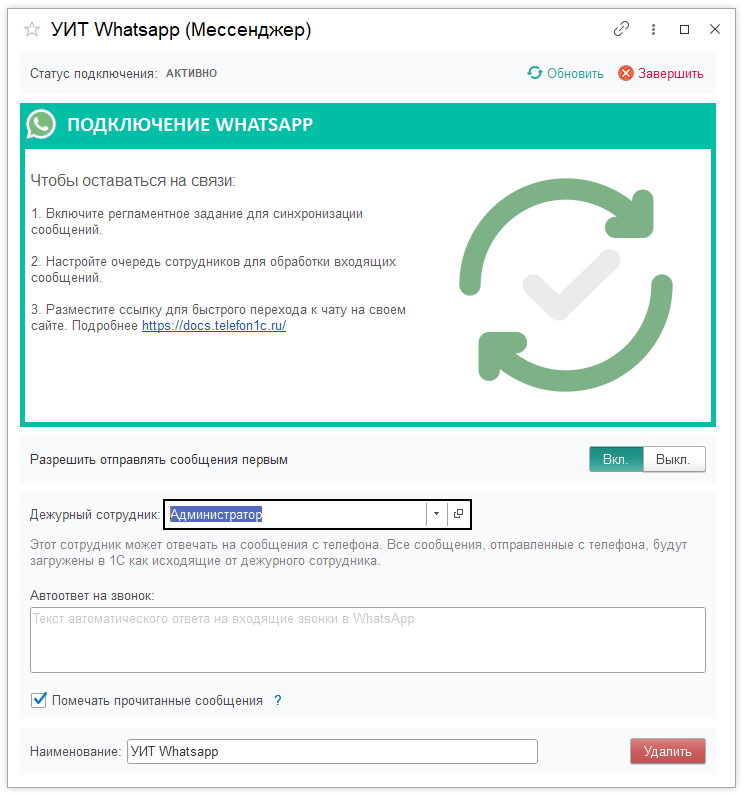Click the WhatsApp logo in the banner
Screen dimensions: 743x795
coord(41,125)
